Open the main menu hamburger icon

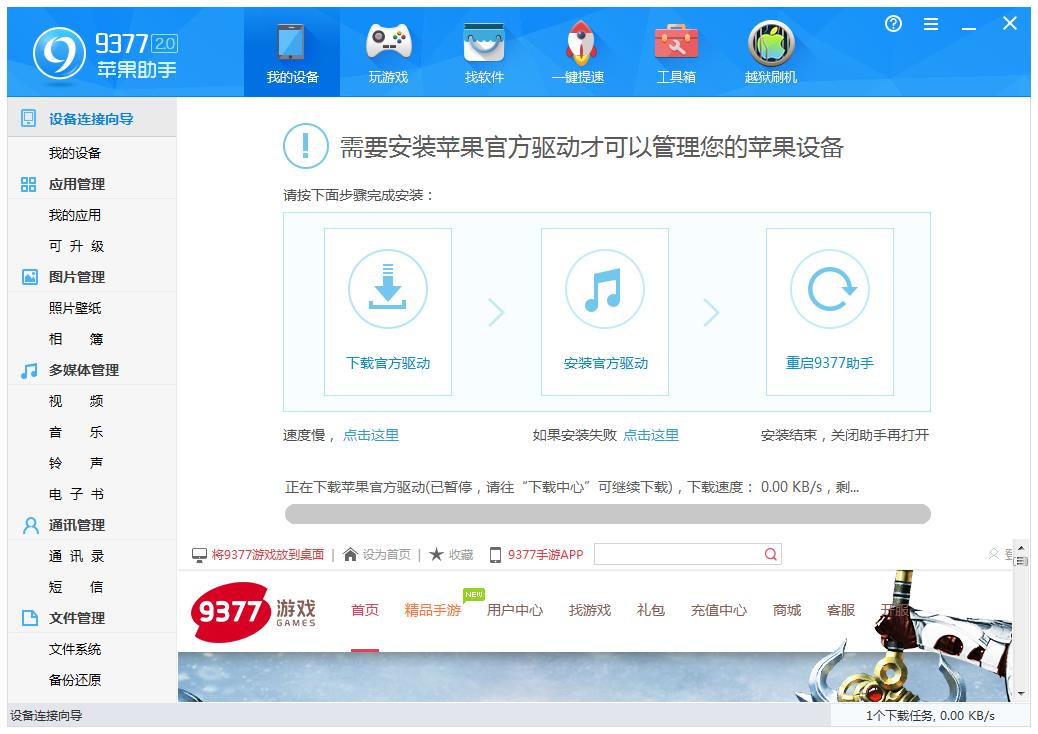pos(931,24)
